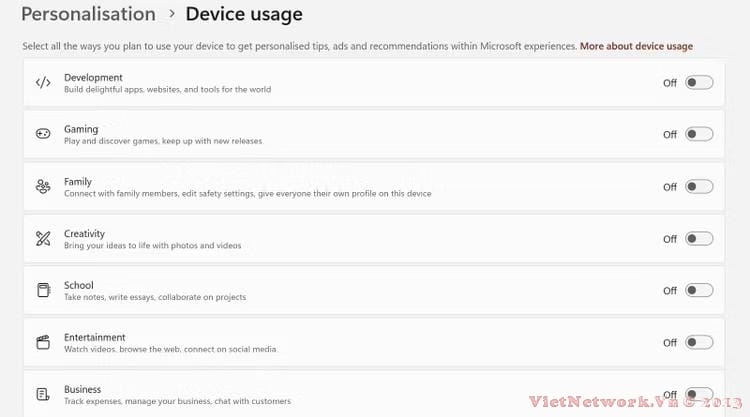Turn on the Entertainment toggle
This screenshot has width=750, height=417.
click(x=699, y=343)
